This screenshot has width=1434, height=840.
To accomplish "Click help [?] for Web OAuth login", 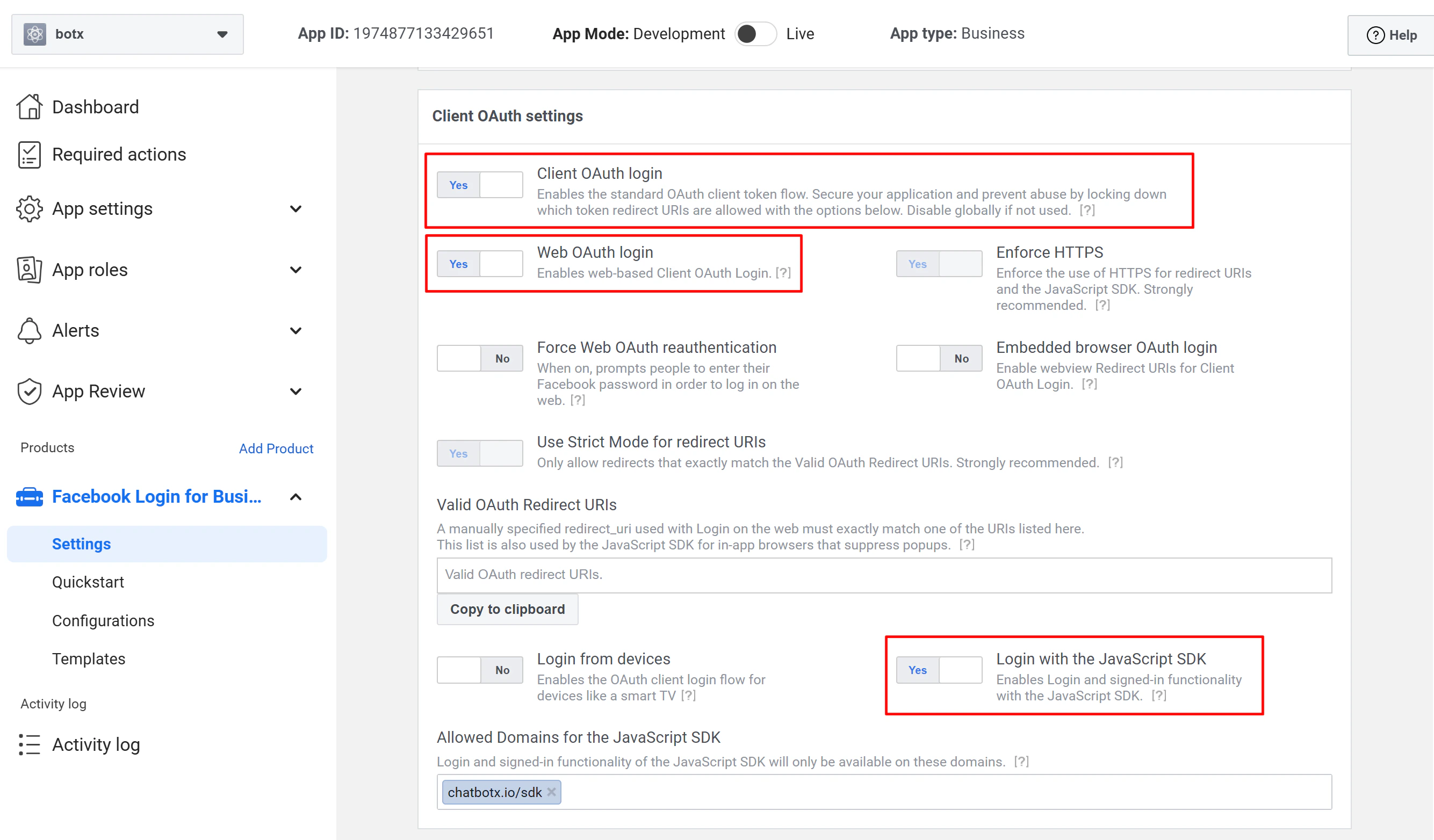I will [783, 273].
